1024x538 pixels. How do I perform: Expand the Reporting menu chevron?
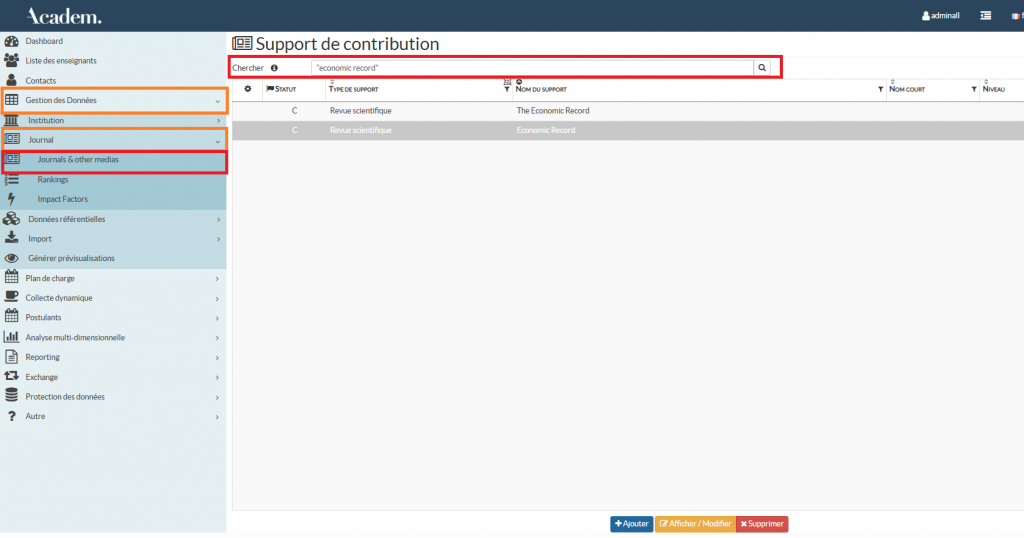click(x=217, y=357)
